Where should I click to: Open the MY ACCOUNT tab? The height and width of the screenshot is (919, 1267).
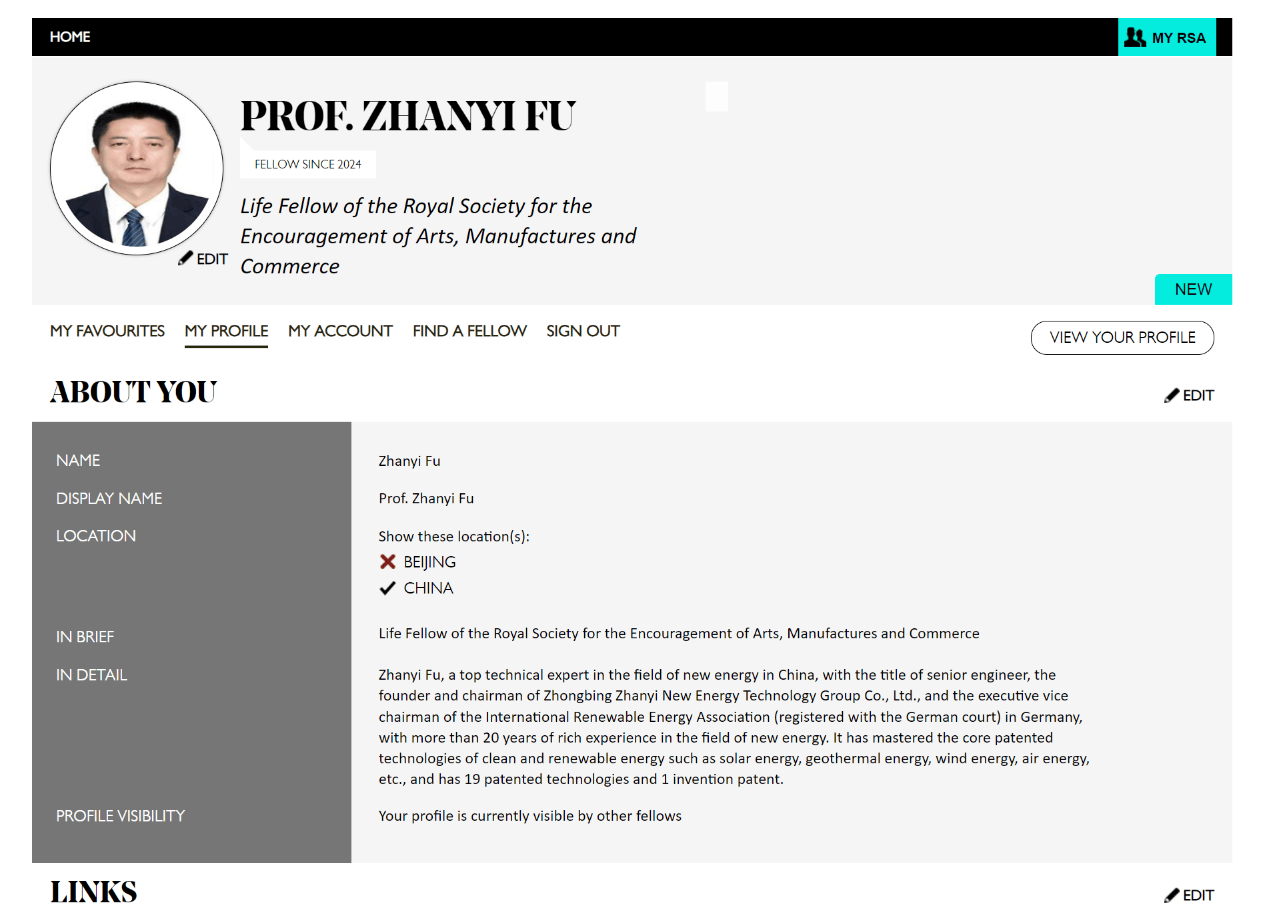[x=340, y=331]
